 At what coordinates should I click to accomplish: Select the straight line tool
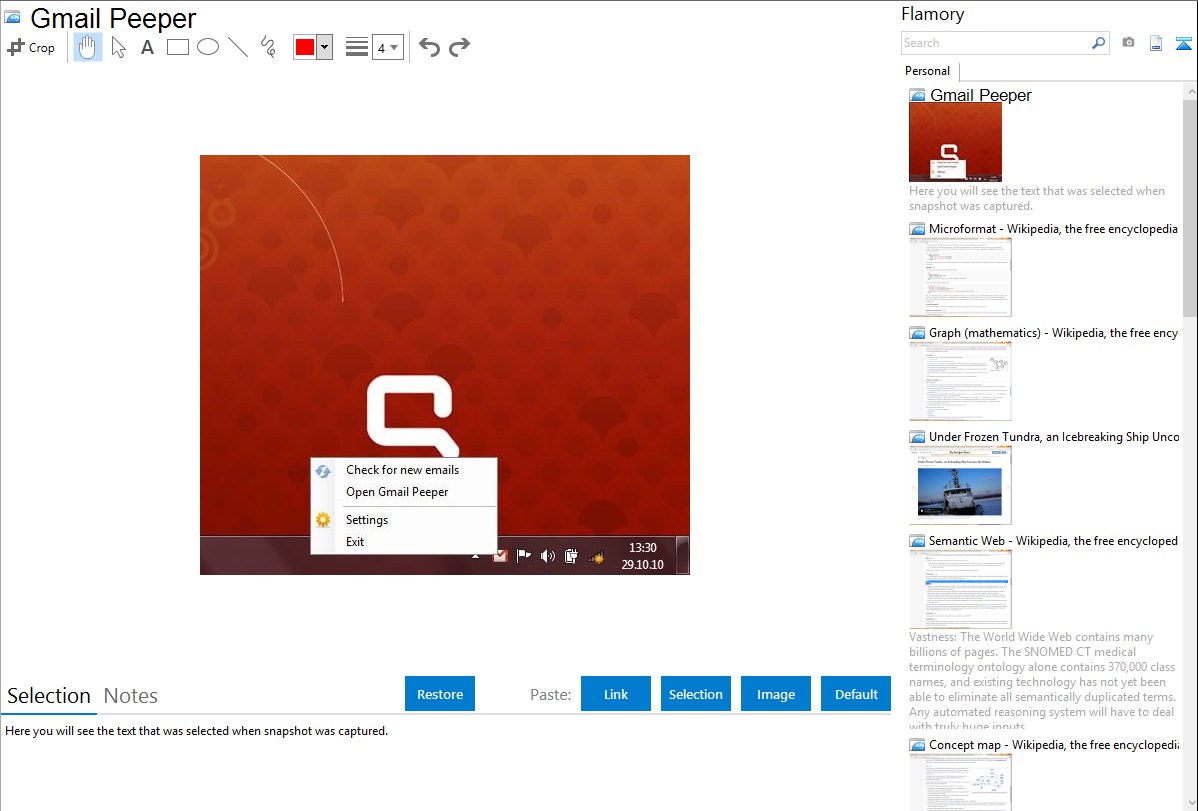coord(238,47)
